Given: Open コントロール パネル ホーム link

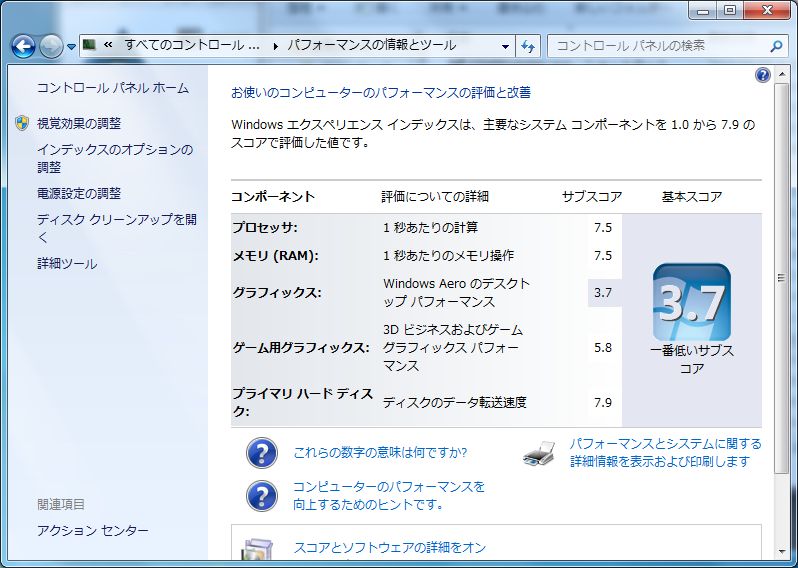Looking at the screenshot, I should (x=113, y=88).
